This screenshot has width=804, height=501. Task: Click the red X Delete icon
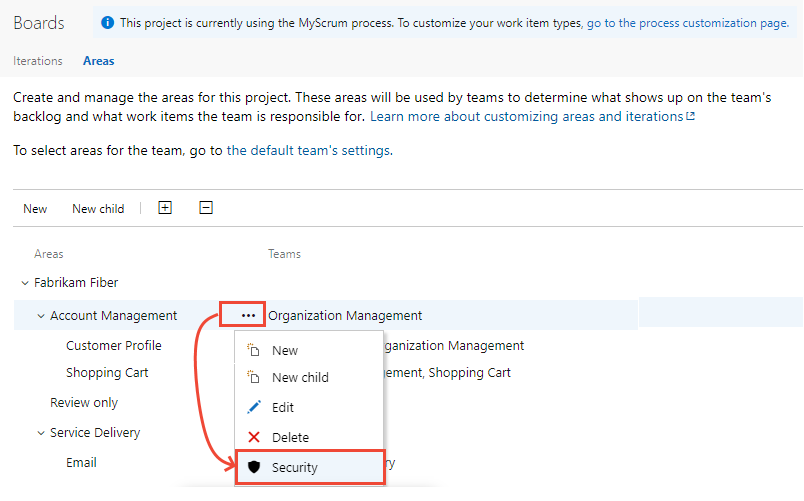coord(254,437)
